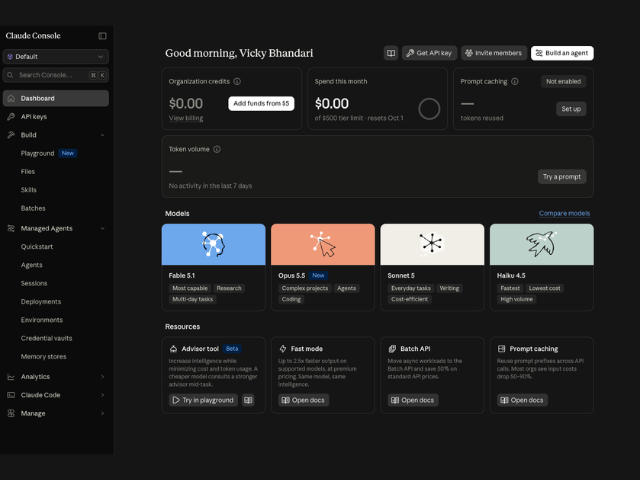Click Fast mode lightning icon

coord(283,349)
